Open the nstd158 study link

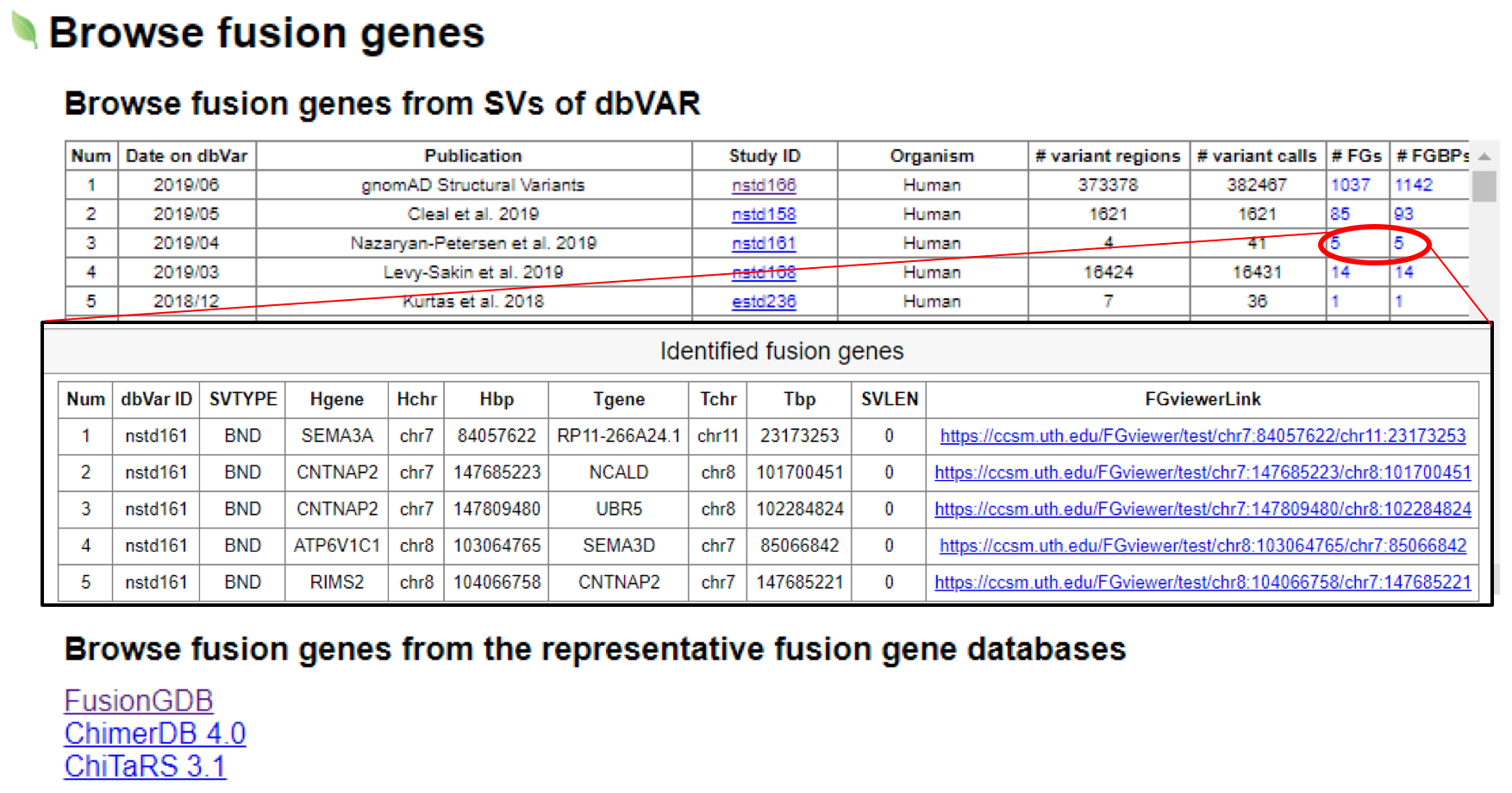click(x=763, y=215)
